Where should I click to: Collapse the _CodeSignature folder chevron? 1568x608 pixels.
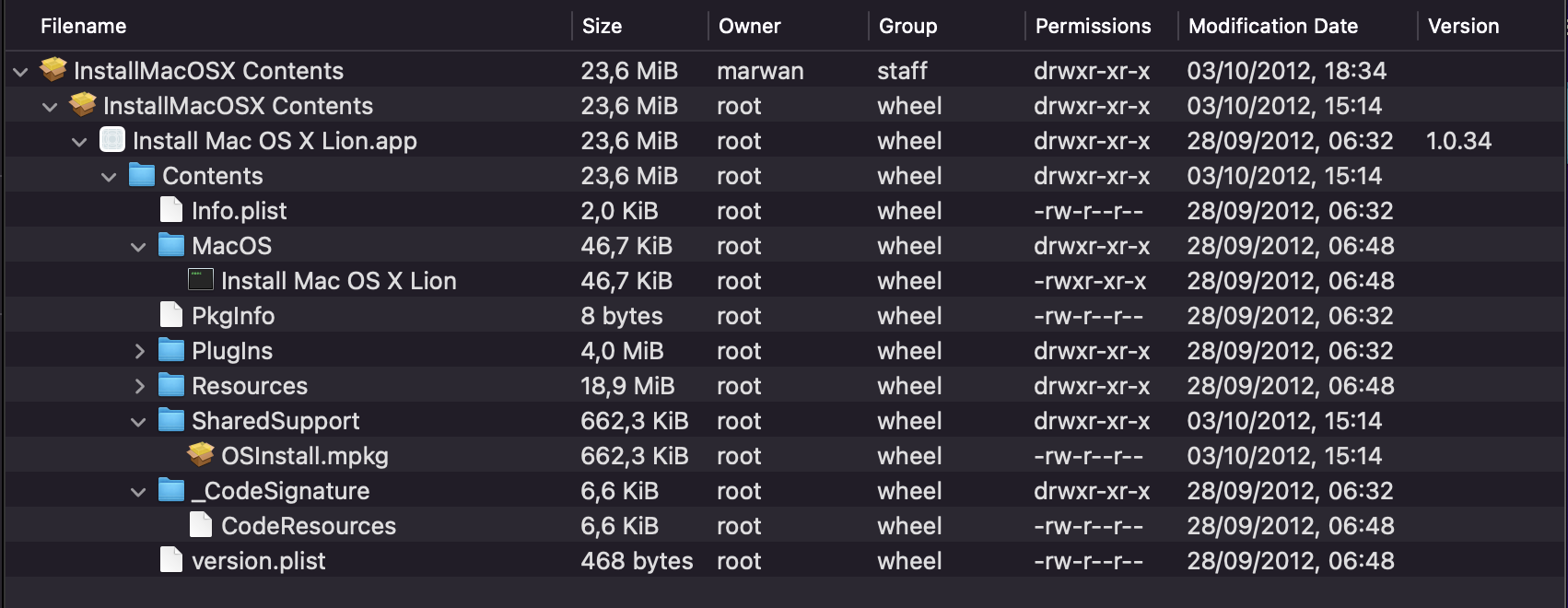tap(138, 491)
